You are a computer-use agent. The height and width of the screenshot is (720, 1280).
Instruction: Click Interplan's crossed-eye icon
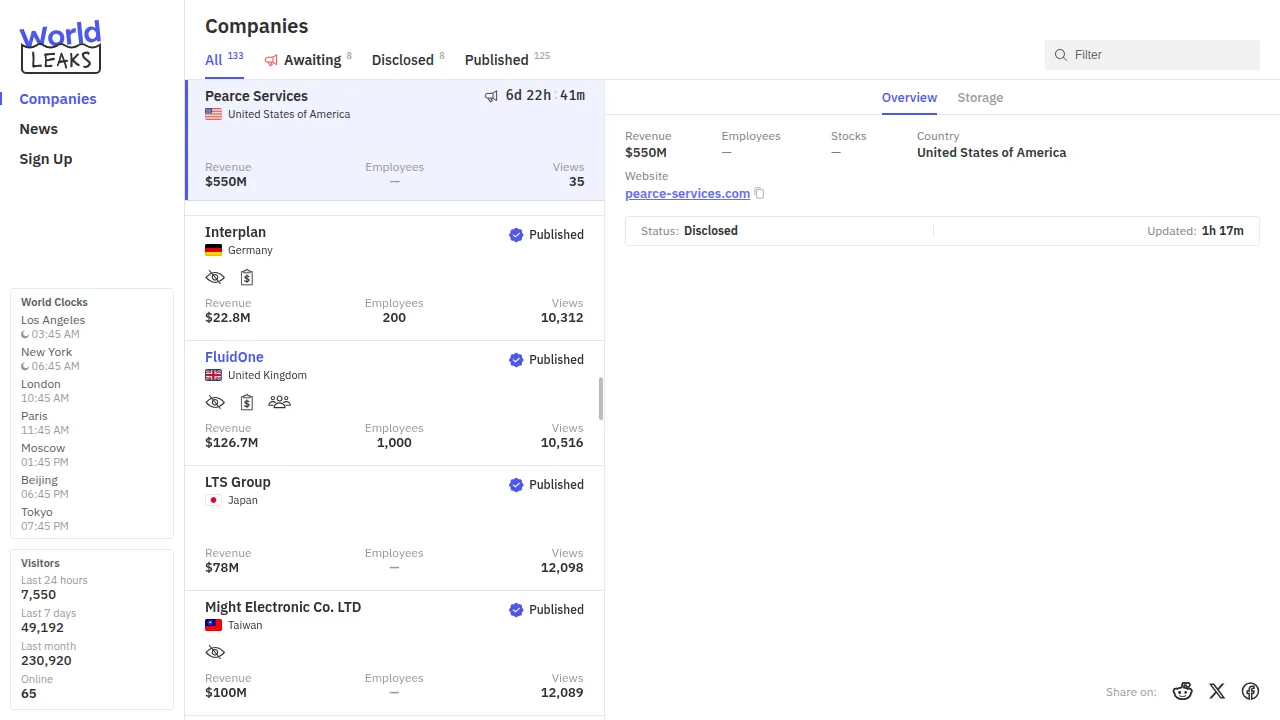tap(215, 277)
